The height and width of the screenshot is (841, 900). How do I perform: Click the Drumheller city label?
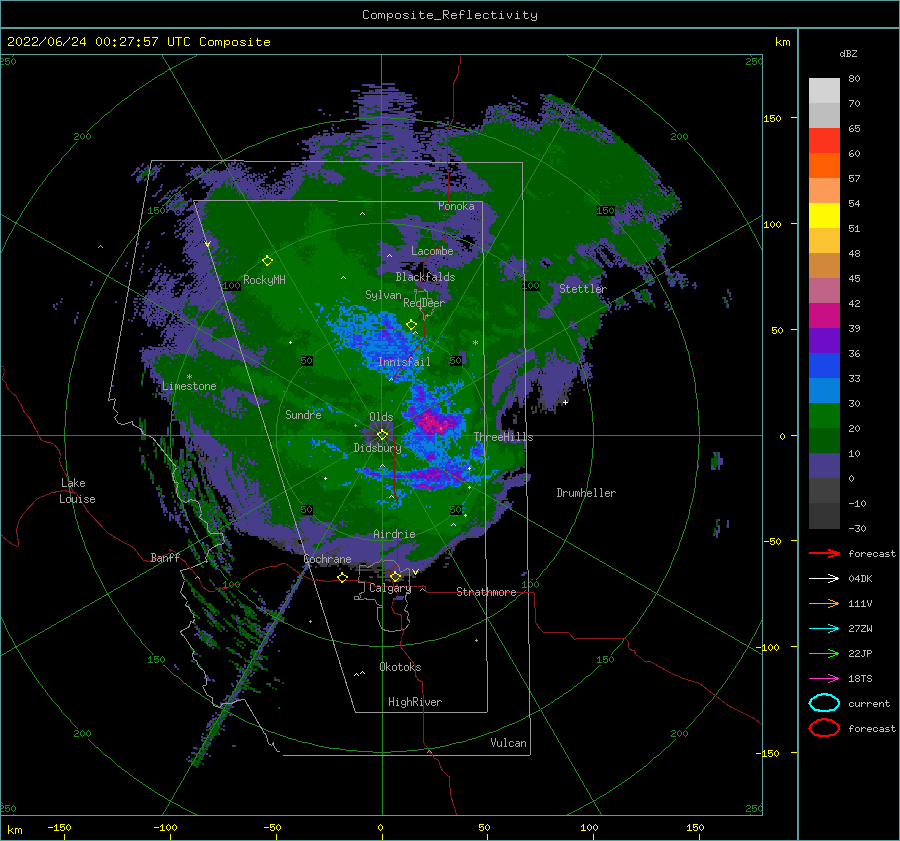click(x=586, y=493)
